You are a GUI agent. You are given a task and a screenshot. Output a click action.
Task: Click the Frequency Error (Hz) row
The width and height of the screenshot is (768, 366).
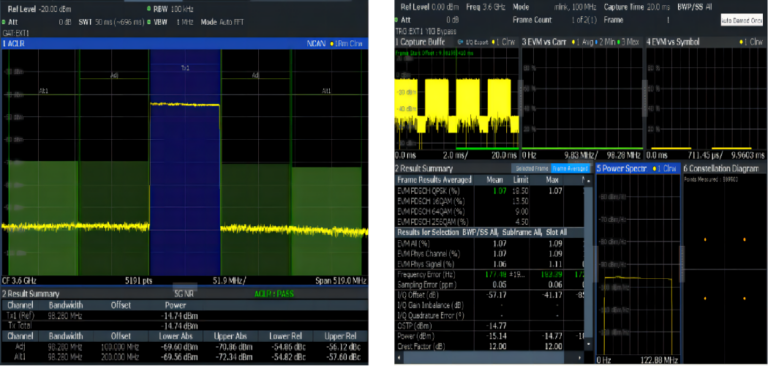pyautogui.click(x=490, y=274)
